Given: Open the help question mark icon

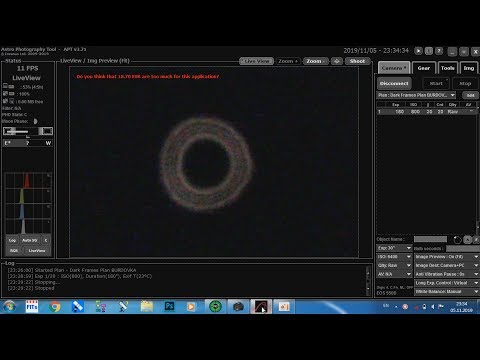Looking at the screenshot, I should point(439,51).
